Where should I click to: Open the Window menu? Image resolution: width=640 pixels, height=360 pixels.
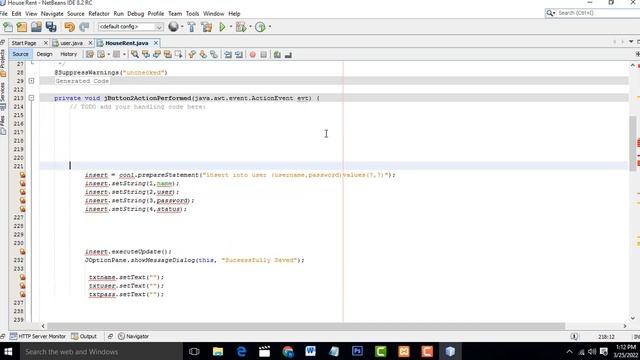click(213, 13)
